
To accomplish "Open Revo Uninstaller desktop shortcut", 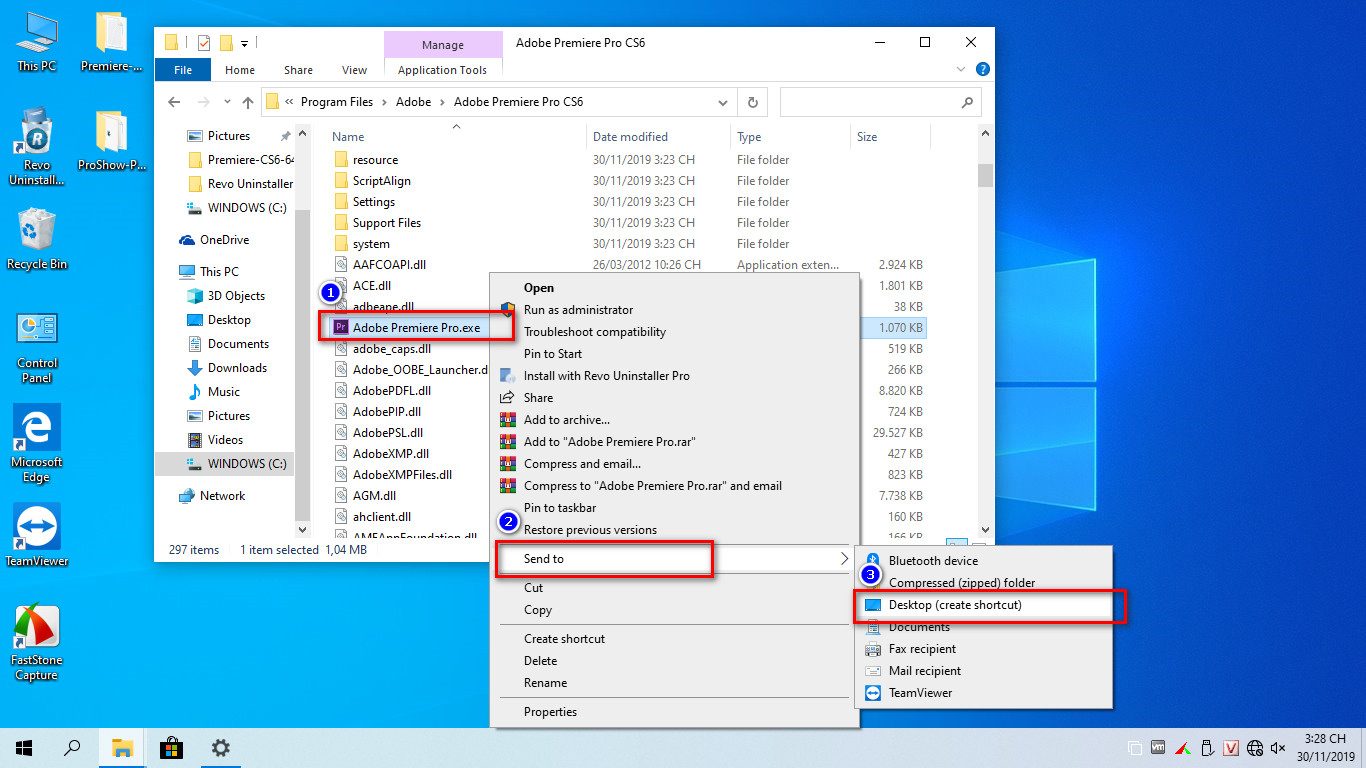I will [x=37, y=148].
